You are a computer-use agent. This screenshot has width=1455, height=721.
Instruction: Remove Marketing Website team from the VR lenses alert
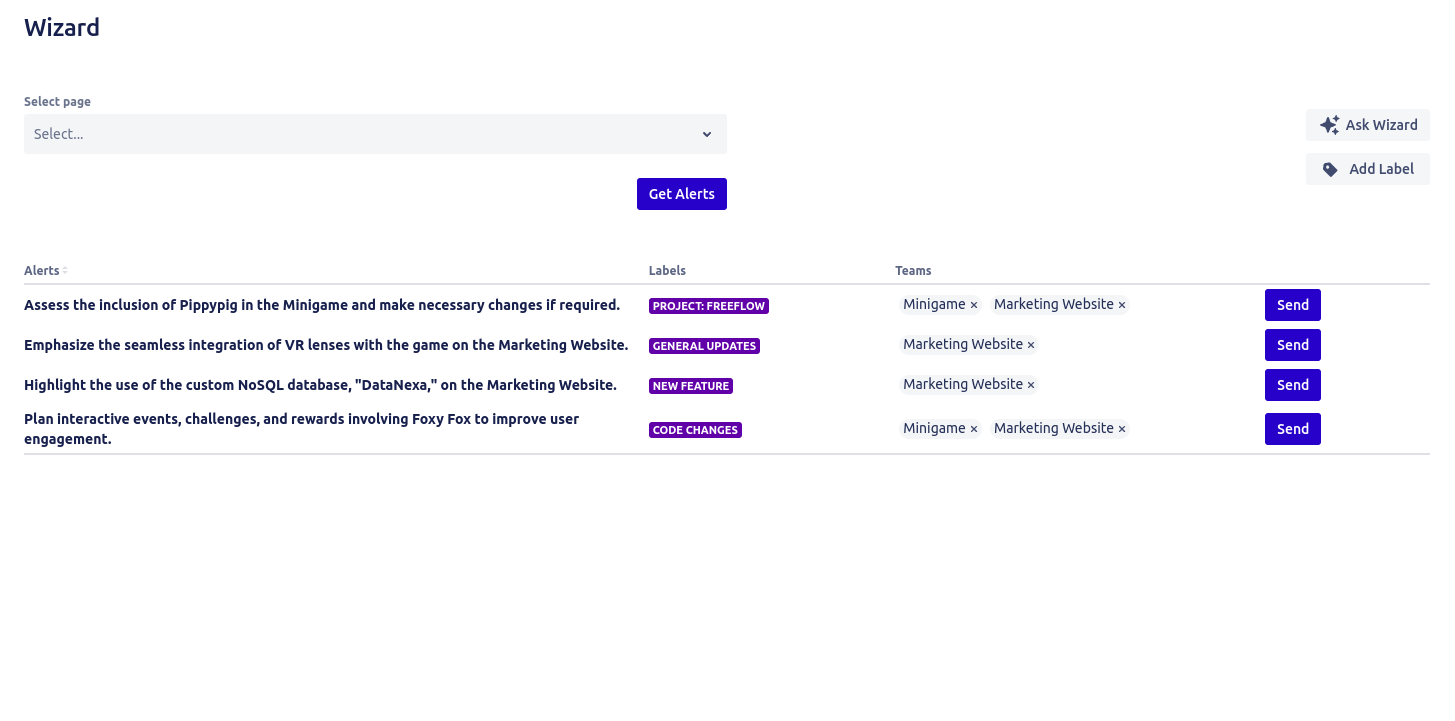point(1031,344)
